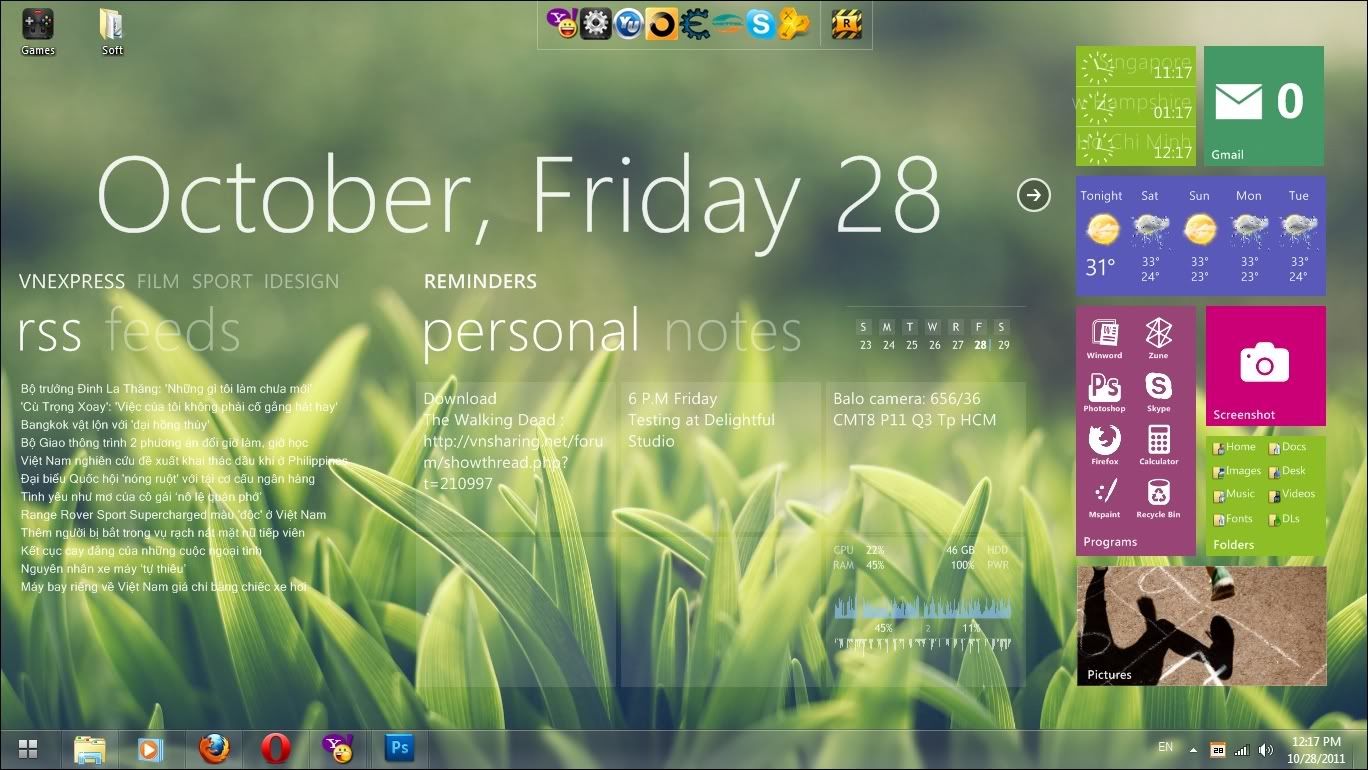Open the orange ring app in top dock
Image resolution: width=1368 pixels, height=770 pixels.
661,23
